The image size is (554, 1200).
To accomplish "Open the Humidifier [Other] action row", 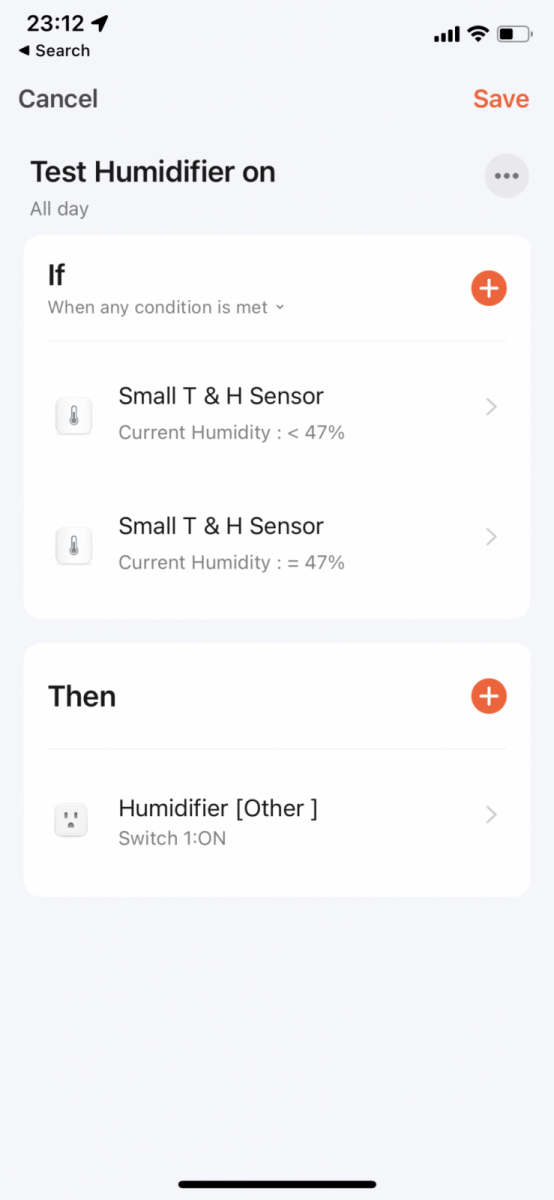I will [x=277, y=822].
